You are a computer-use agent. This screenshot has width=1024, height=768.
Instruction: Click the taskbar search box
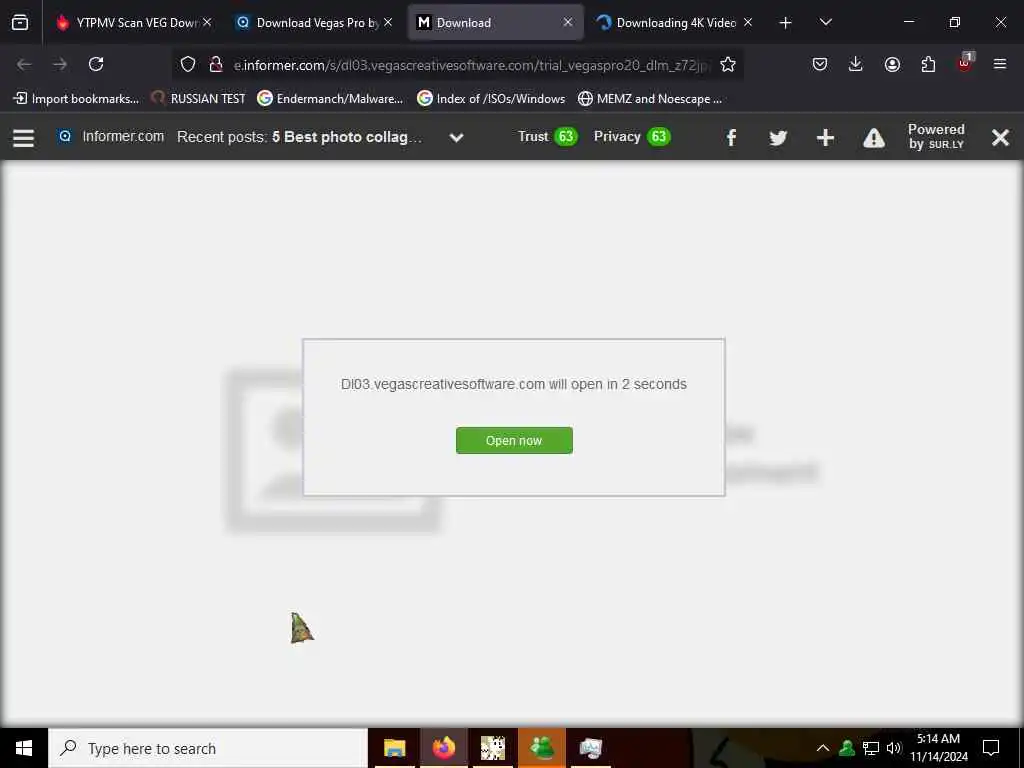[208, 748]
